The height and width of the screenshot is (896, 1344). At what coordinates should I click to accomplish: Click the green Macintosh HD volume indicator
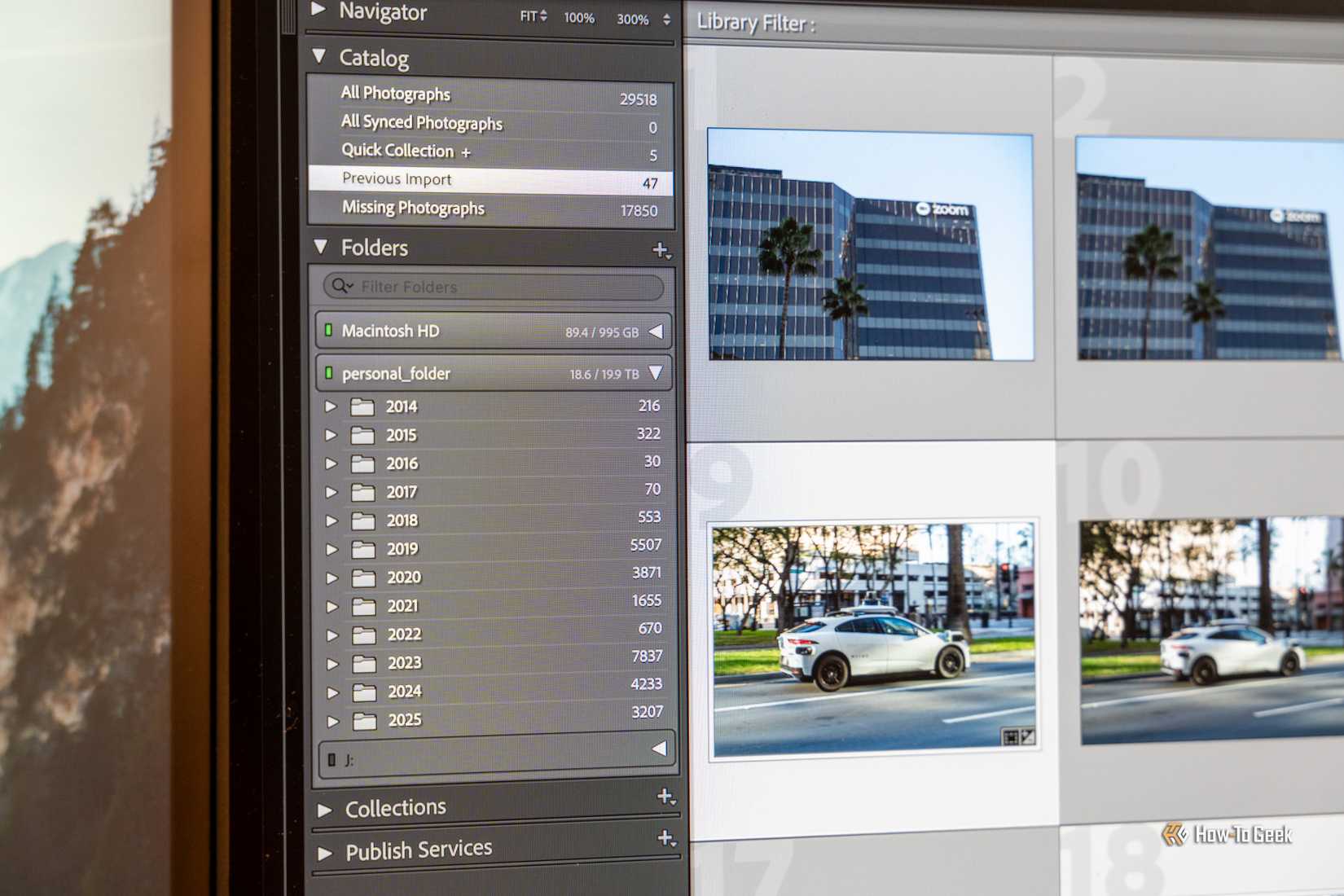pyautogui.click(x=329, y=330)
